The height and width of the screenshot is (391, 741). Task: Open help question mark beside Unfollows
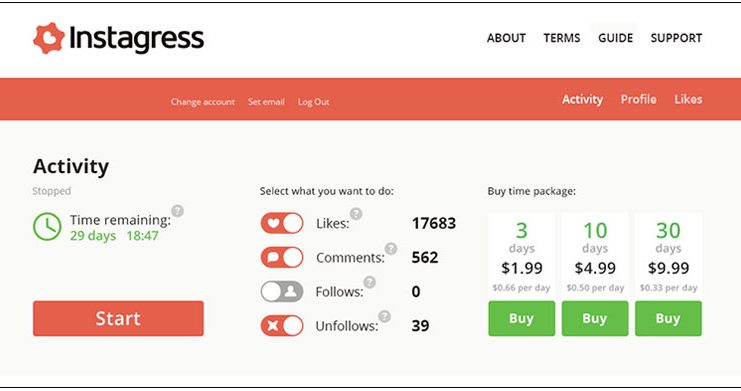(x=385, y=316)
